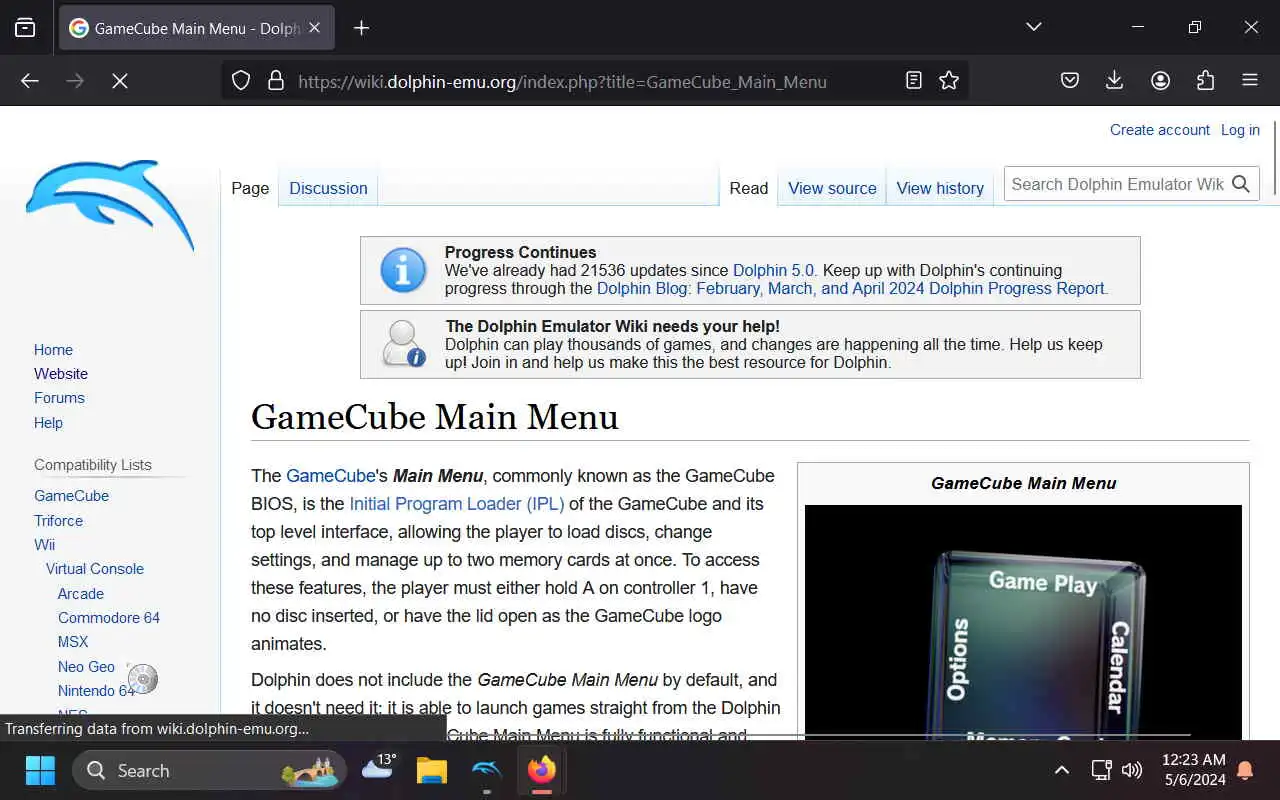Open the Dolphin Progress Report link

click(852, 288)
